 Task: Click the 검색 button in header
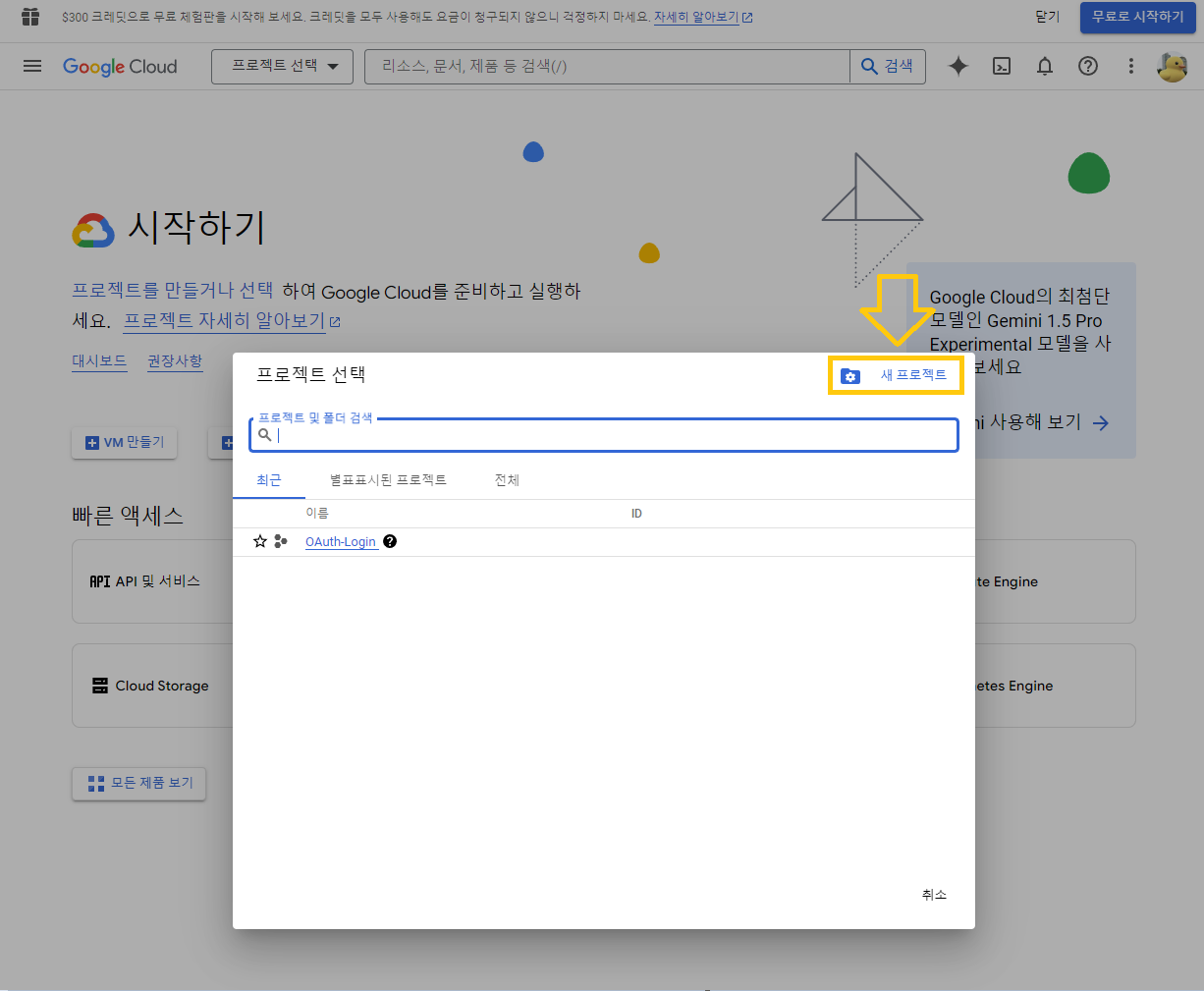tap(888, 66)
